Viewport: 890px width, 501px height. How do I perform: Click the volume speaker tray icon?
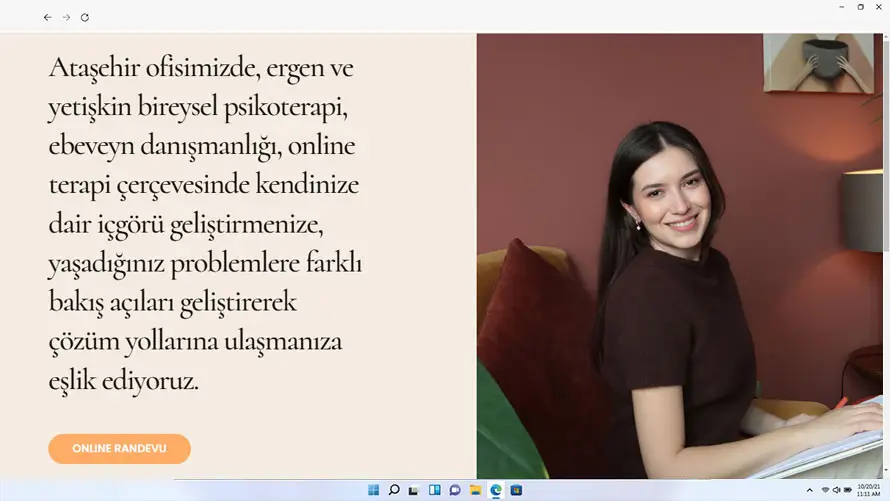pyautogui.click(x=836, y=490)
